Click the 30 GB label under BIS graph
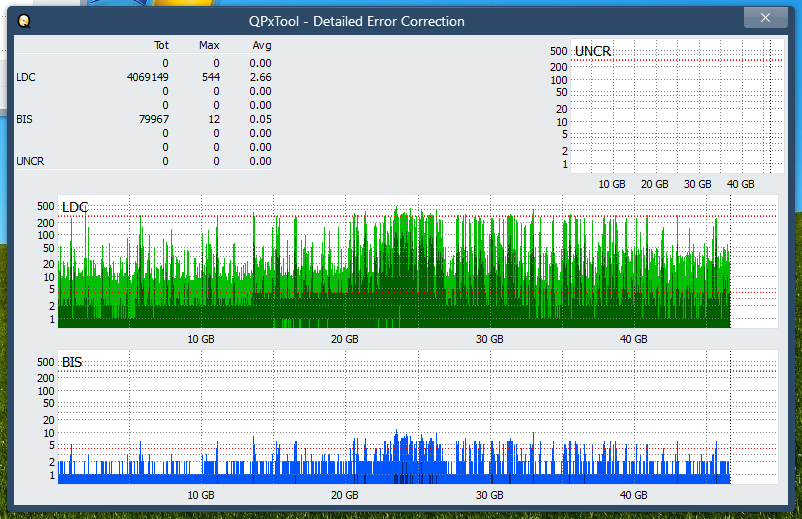 [x=489, y=495]
